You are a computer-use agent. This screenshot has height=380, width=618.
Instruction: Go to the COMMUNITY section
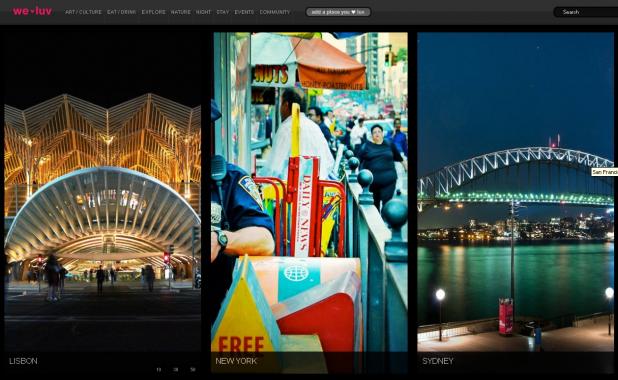click(x=275, y=12)
